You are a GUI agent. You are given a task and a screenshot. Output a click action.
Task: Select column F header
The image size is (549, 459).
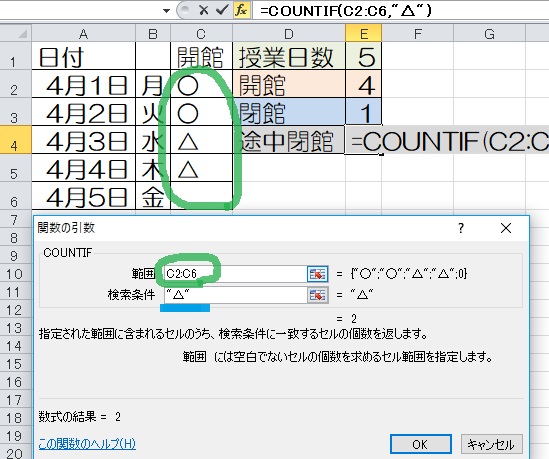coord(418,34)
